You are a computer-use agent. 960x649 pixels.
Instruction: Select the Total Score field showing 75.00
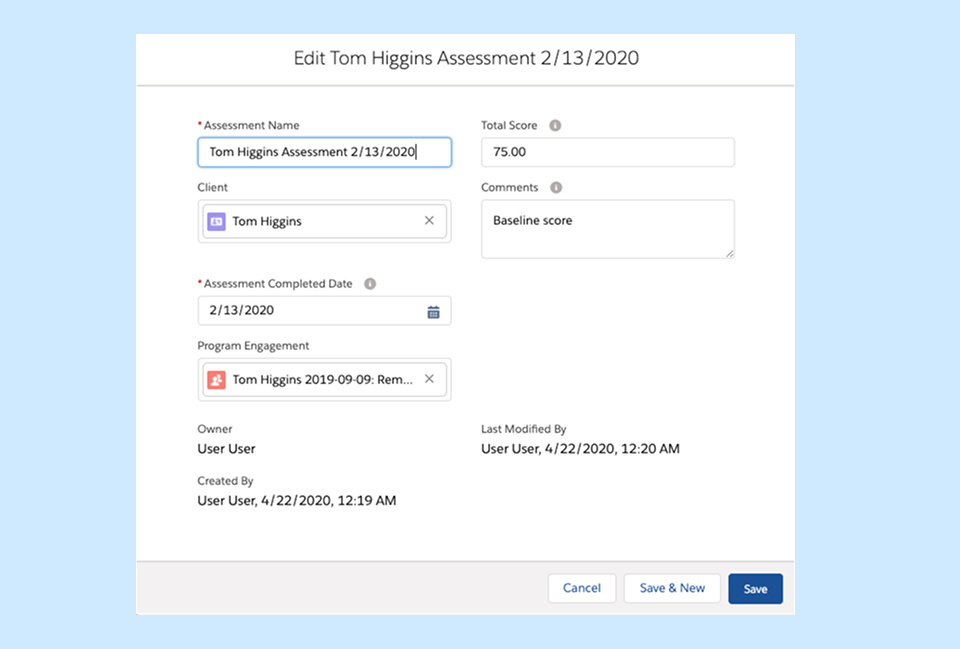coord(607,152)
